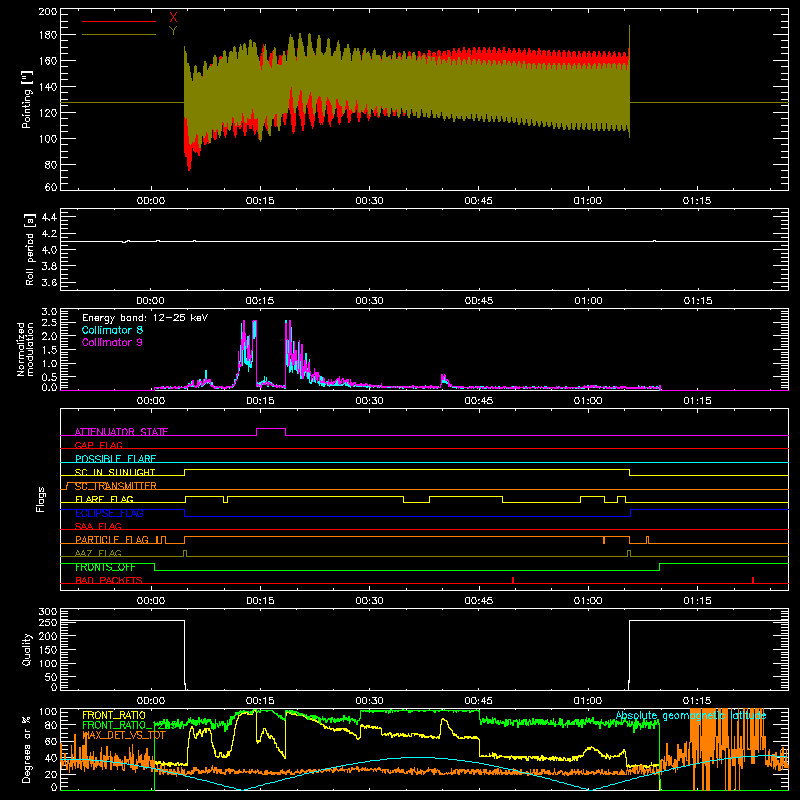Viewport: 800px width, 800px height.
Task: Click the olive Y legend line sample
Action: 119,35
